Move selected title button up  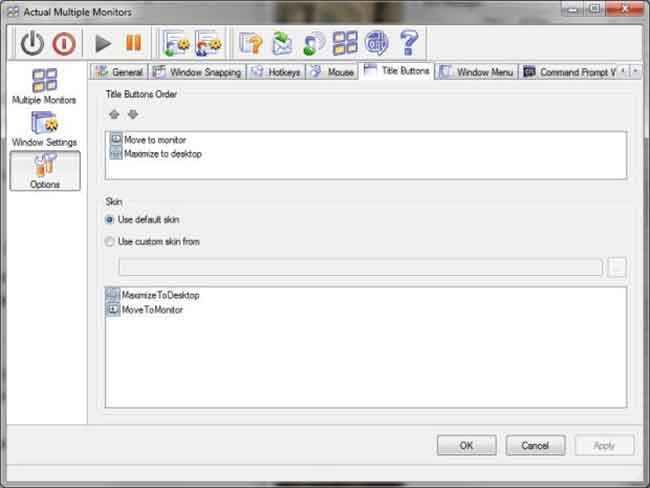(x=114, y=114)
